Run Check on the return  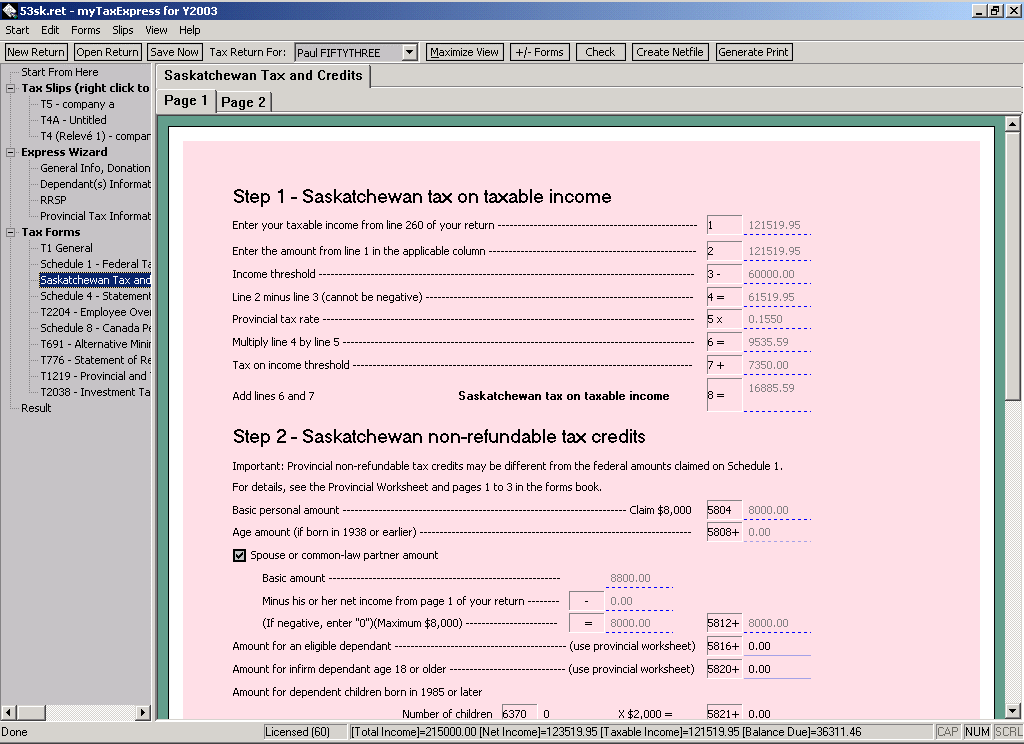click(x=600, y=52)
